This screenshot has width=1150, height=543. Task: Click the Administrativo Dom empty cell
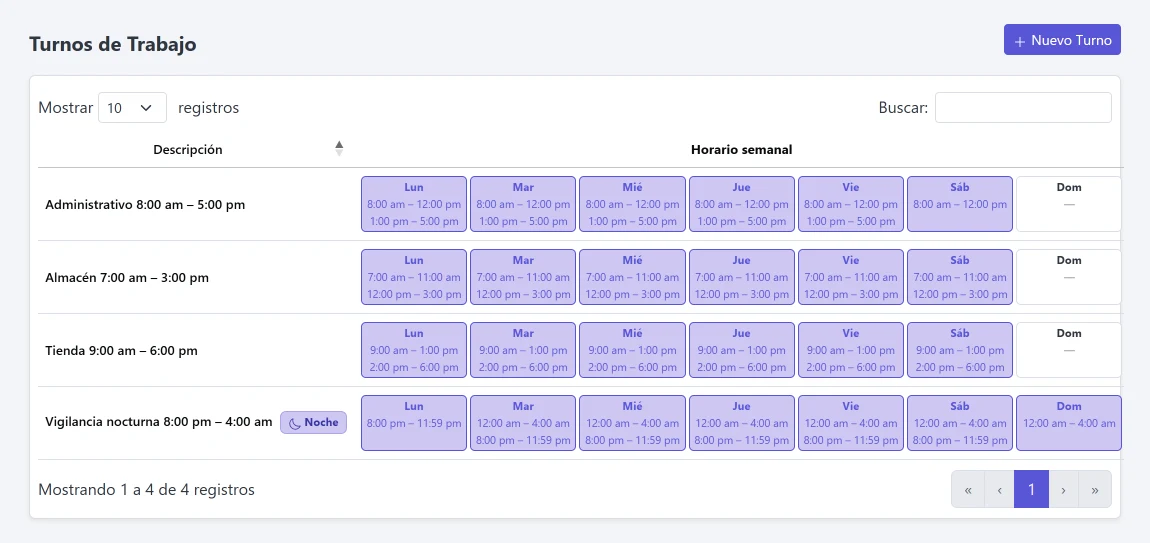tap(1069, 204)
